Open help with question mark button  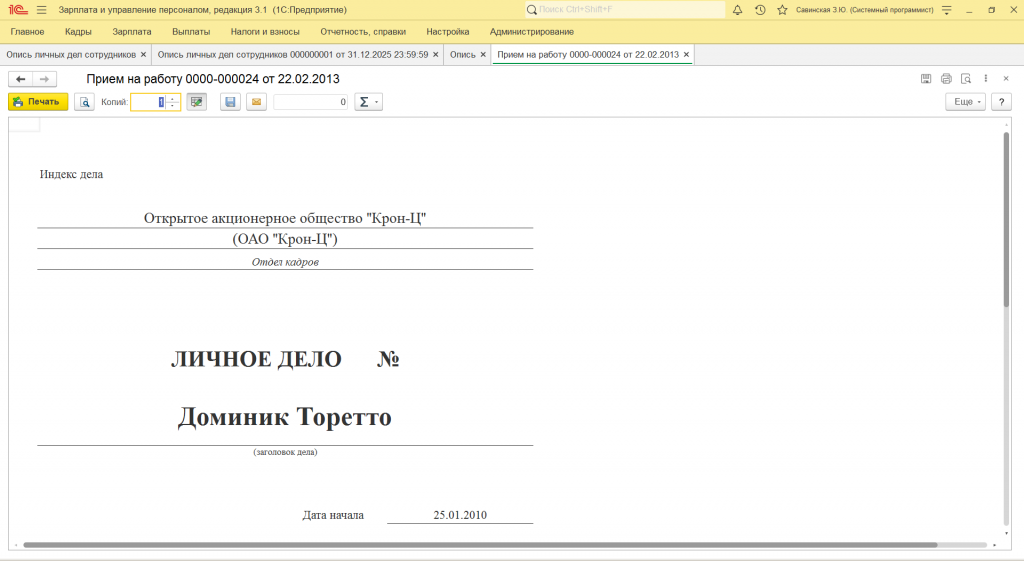point(1001,102)
